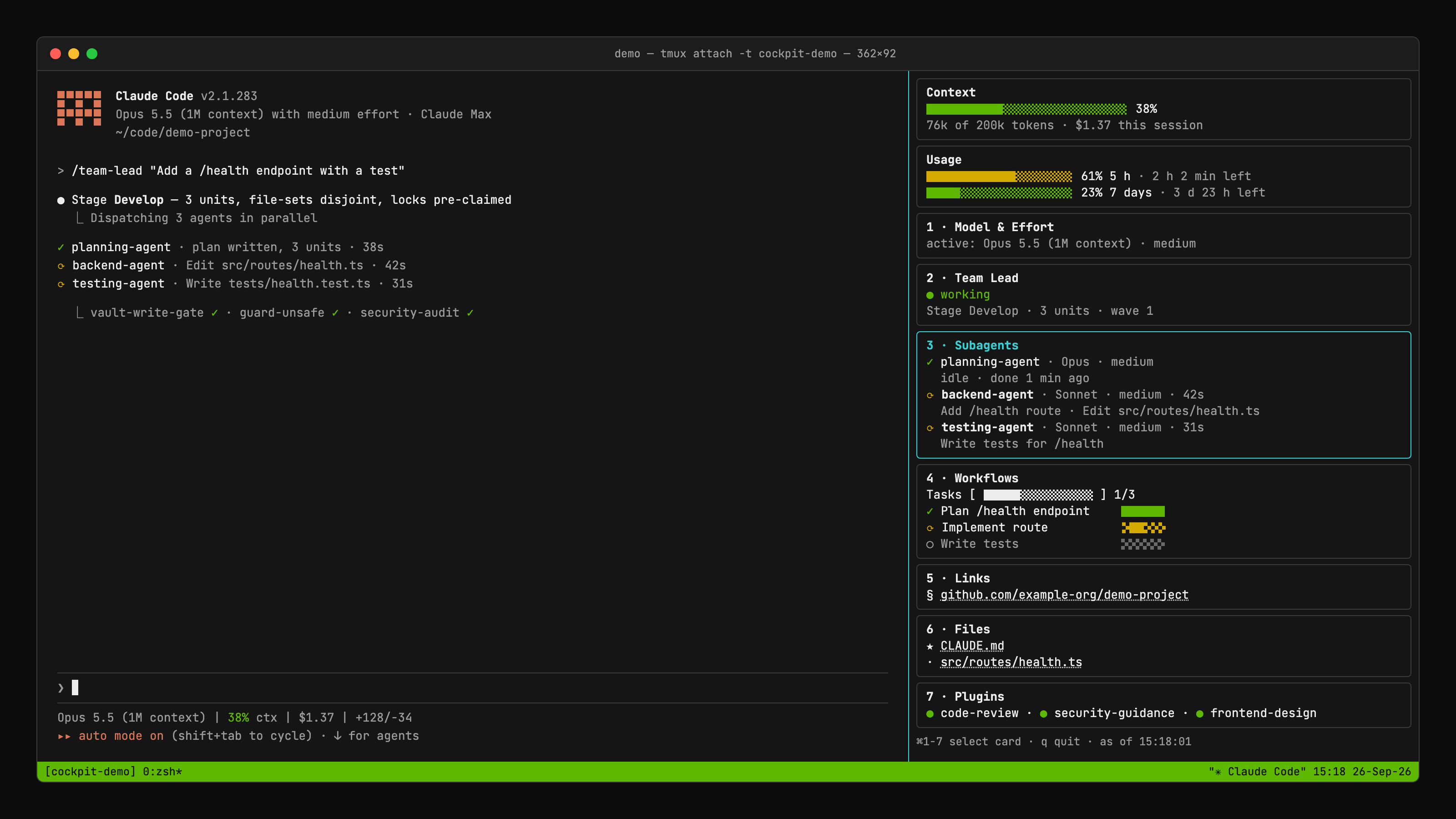Select the Workflows card header
The width and height of the screenshot is (1456, 819).
click(972, 478)
